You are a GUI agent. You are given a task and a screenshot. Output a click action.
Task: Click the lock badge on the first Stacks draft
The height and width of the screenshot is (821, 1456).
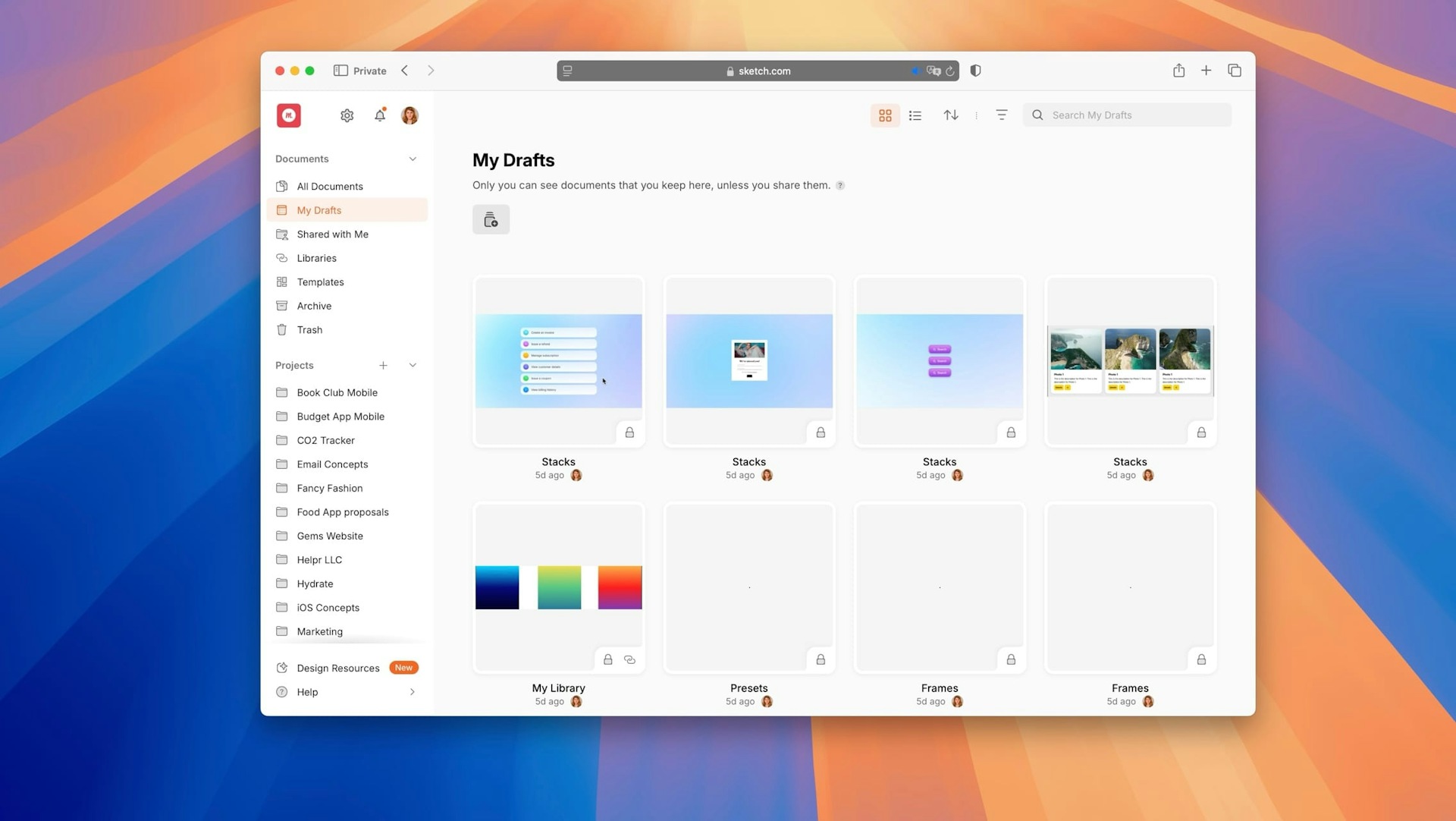pos(629,432)
